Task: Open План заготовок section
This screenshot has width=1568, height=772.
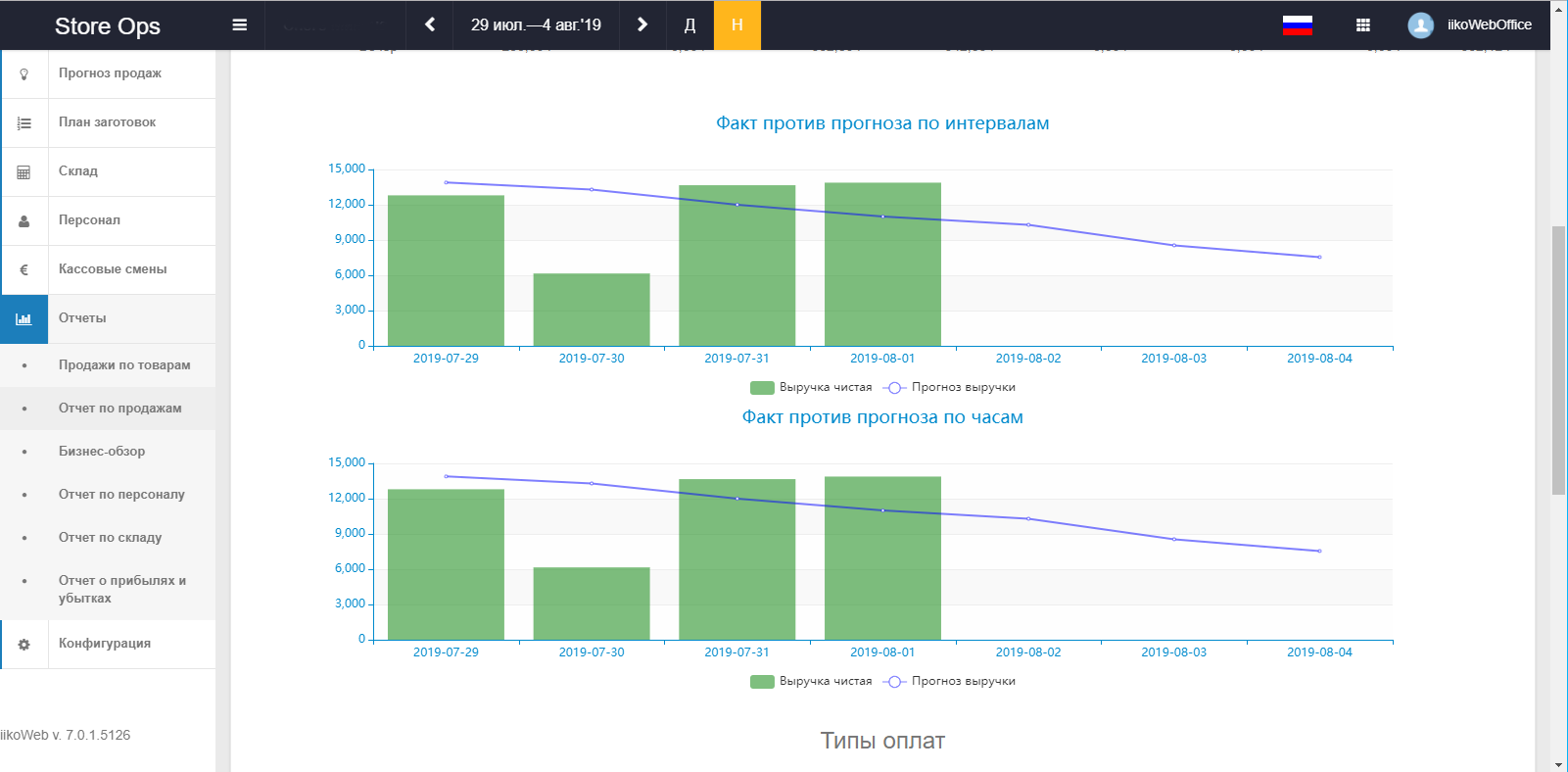Action: point(107,122)
